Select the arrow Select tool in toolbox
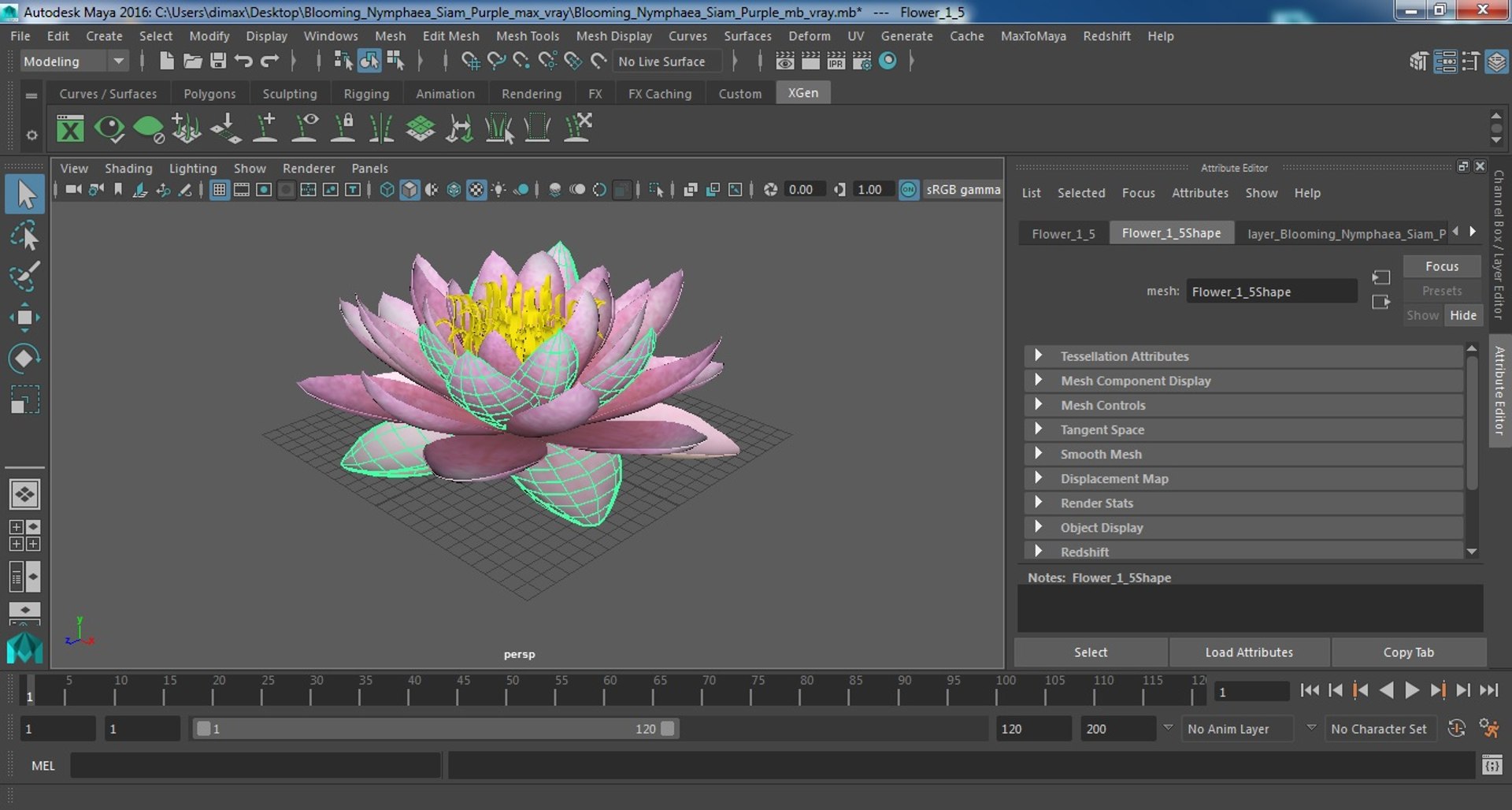1512x810 pixels. tap(24, 195)
